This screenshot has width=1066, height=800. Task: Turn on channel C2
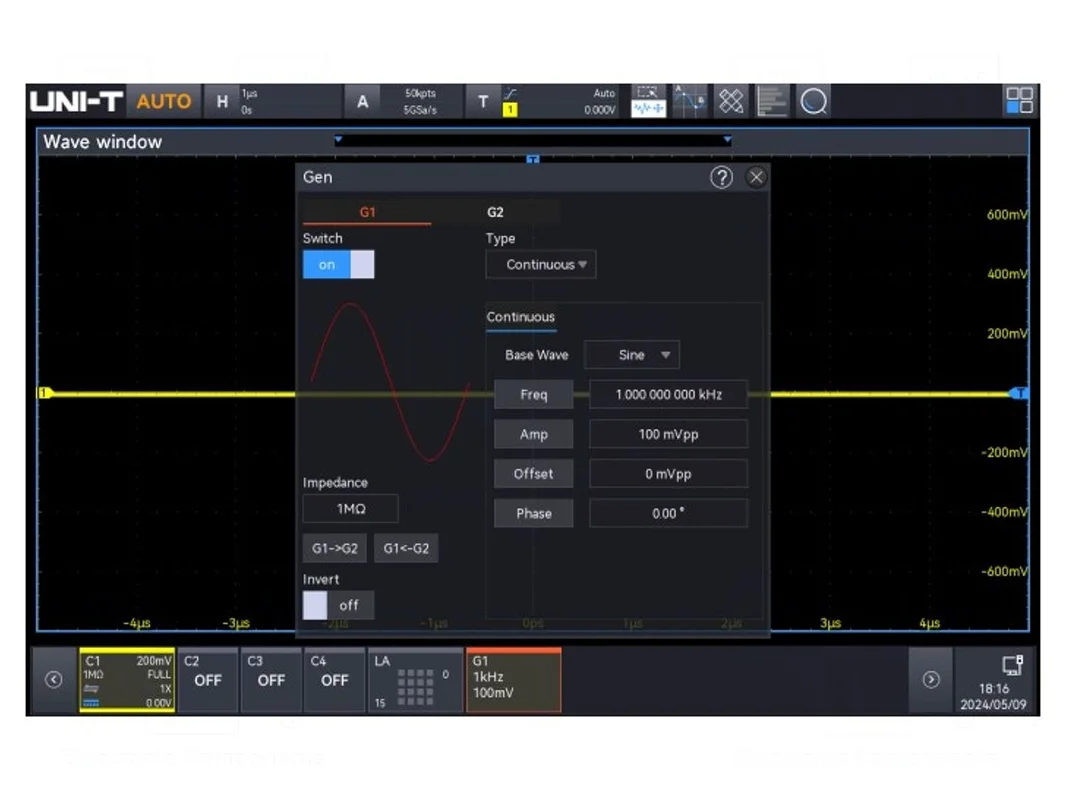(207, 680)
